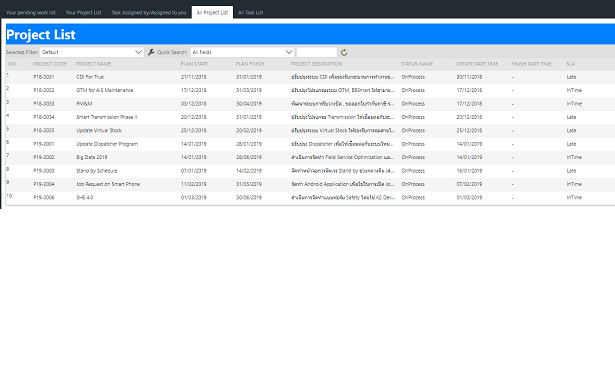The width and height of the screenshot is (615, 383).
Task: Open the All Task List tab
Action: coord(251,13)
